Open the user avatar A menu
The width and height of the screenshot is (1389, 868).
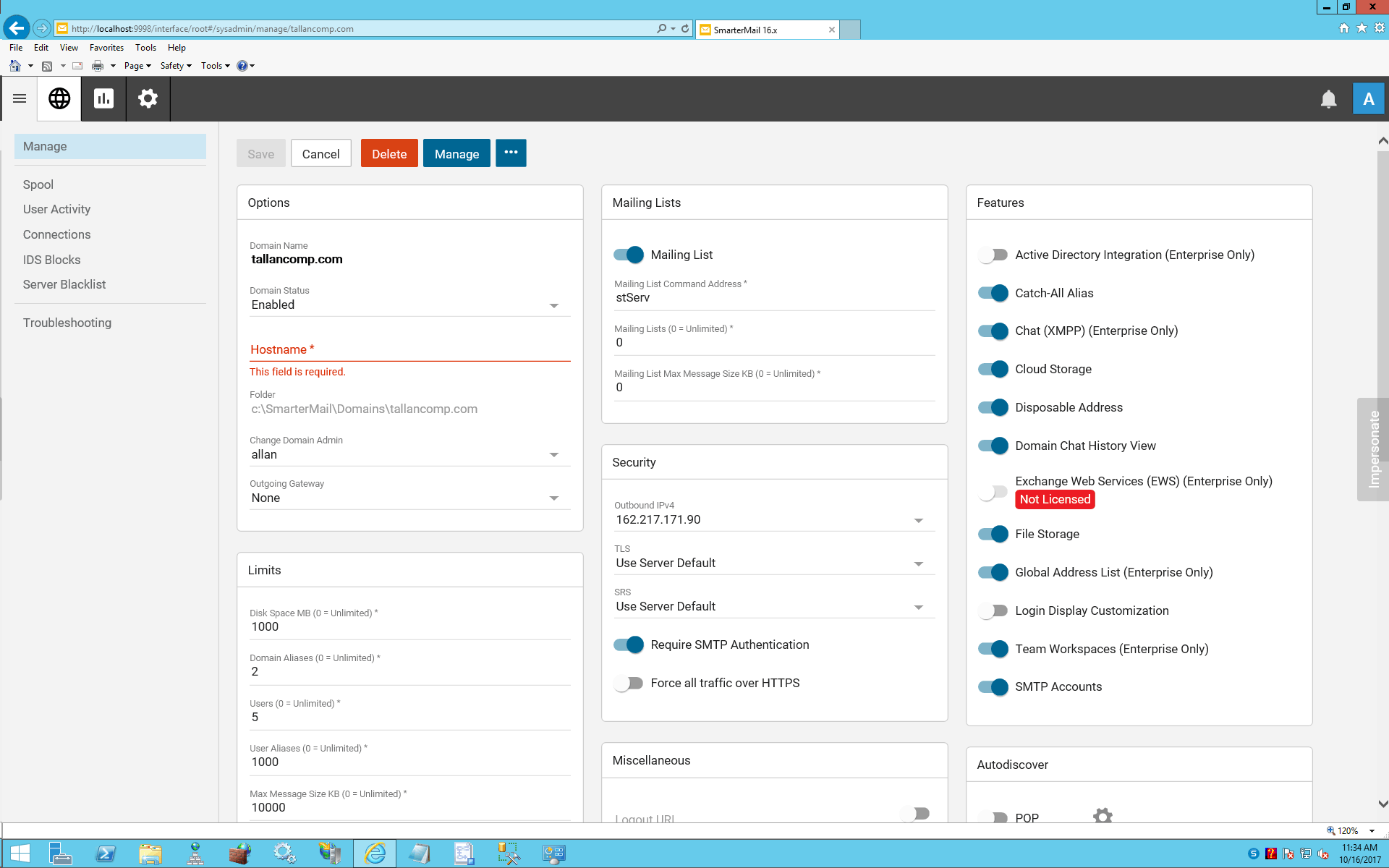[x=1368, y=99]
